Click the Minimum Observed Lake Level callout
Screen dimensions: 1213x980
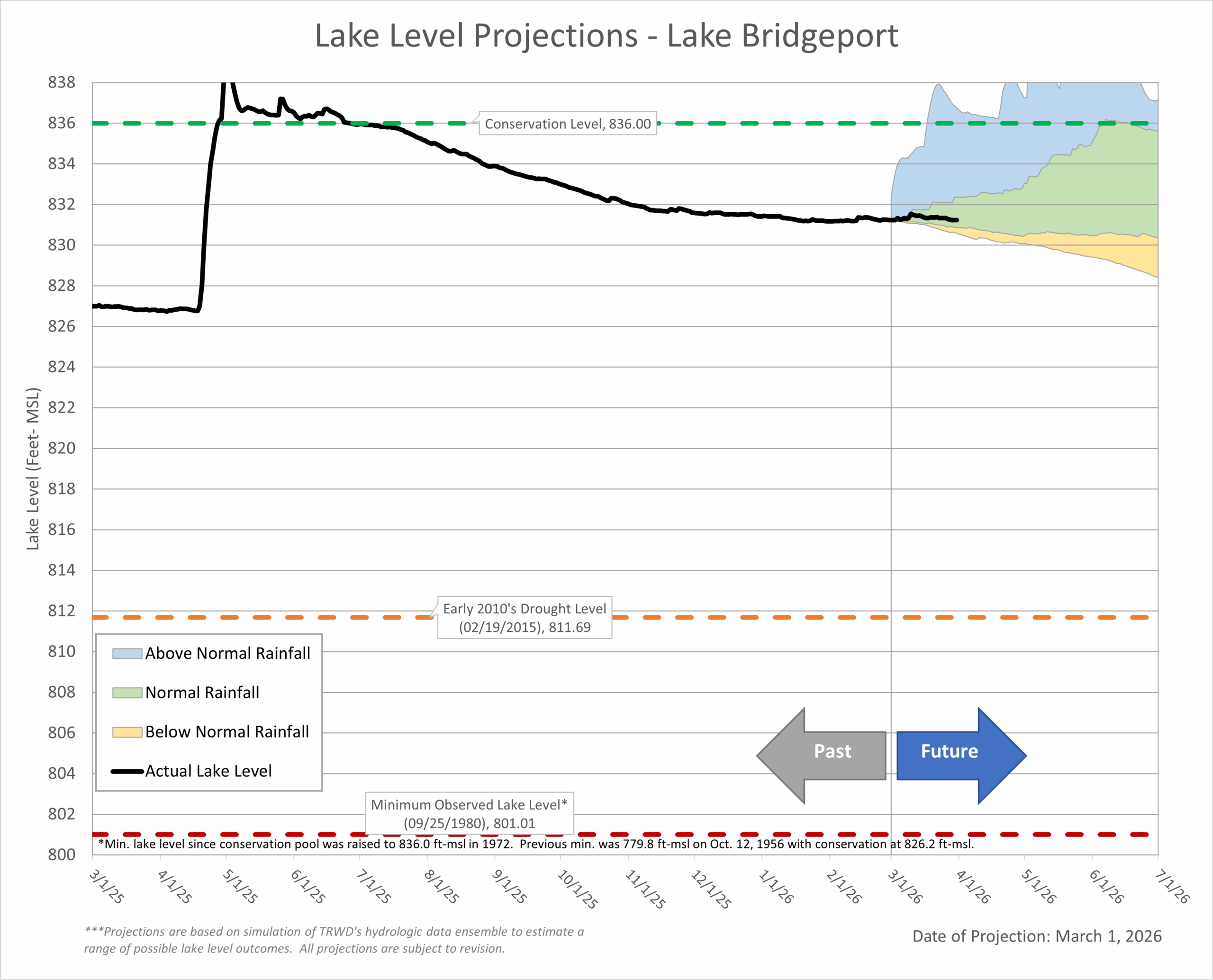click(469, 813)
